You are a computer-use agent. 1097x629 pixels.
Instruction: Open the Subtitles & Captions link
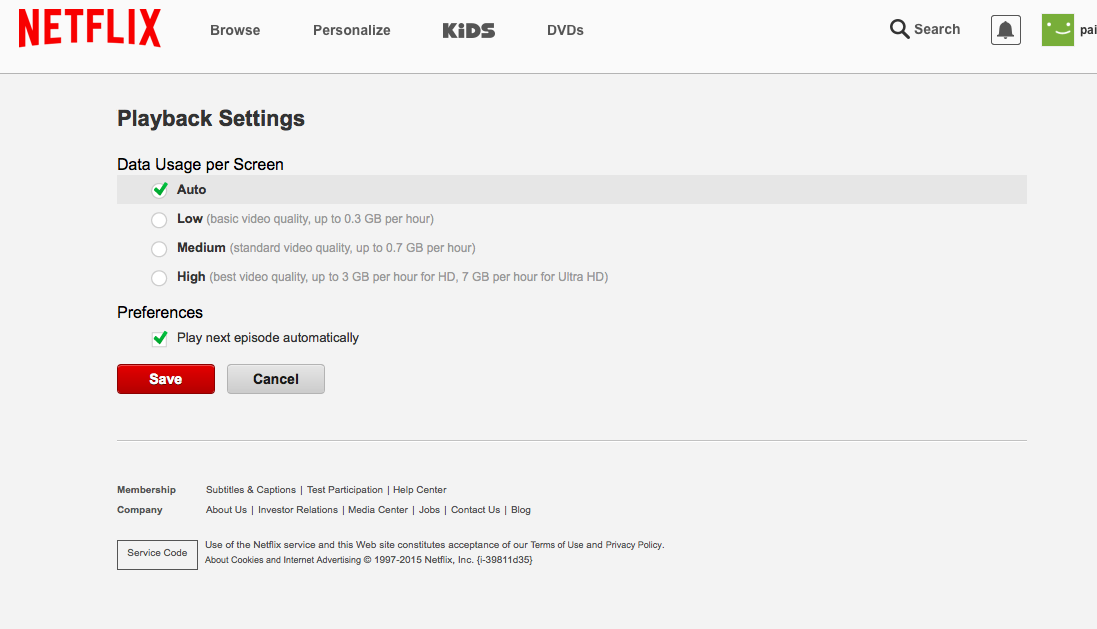[251, 490]
